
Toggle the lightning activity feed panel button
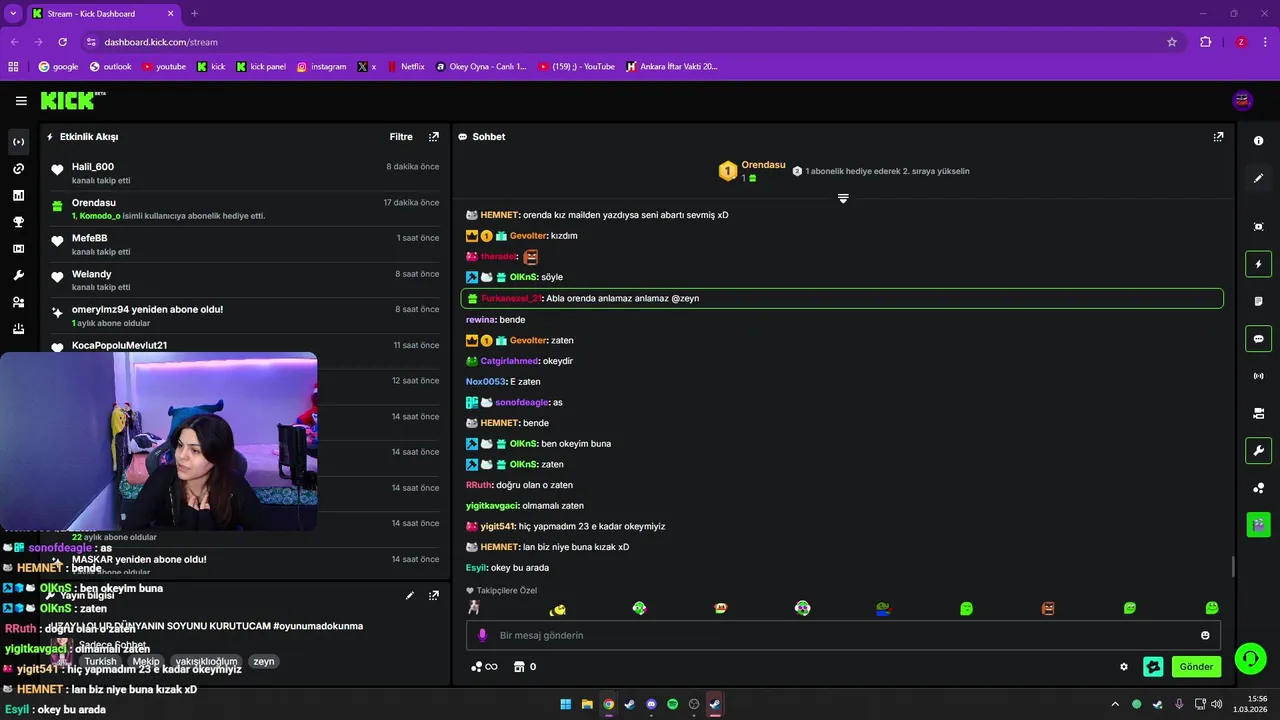1258,264
